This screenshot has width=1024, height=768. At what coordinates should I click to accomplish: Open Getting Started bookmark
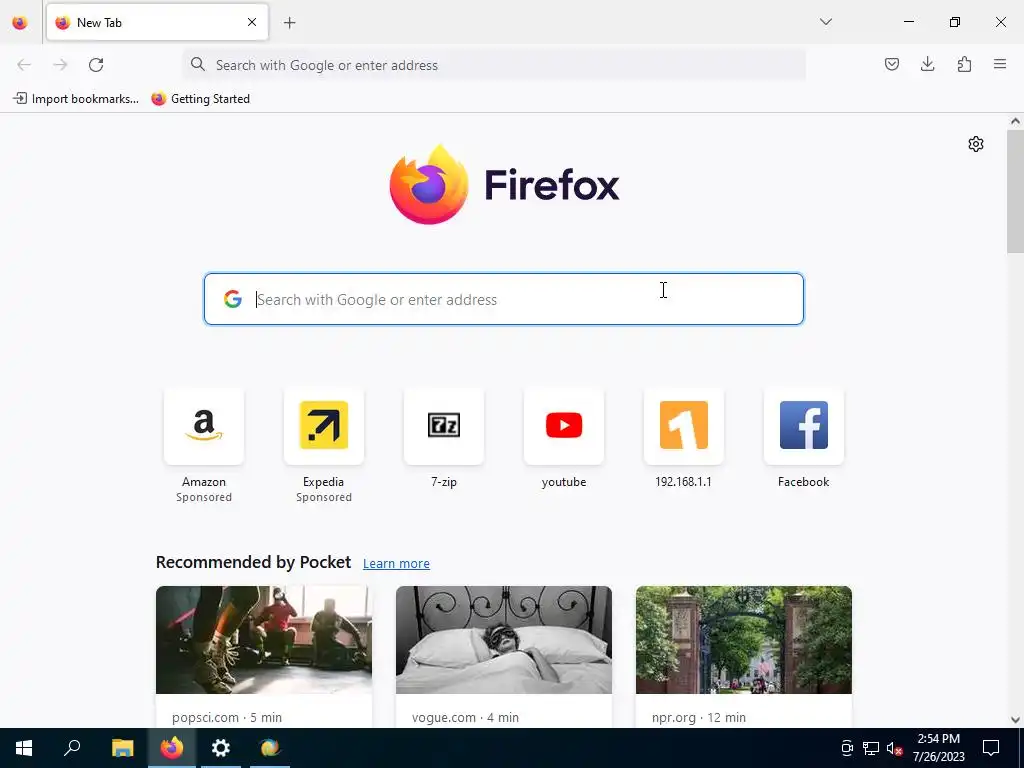click(x=200, y=99)
